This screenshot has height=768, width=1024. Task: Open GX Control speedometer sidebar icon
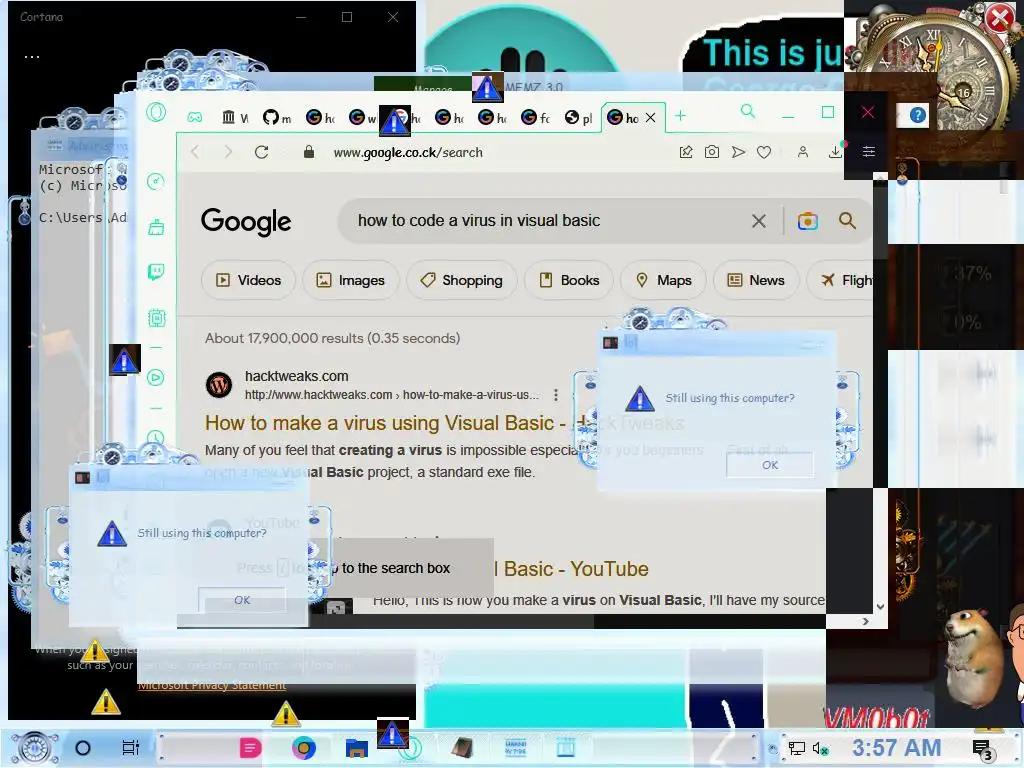click(x=156, y=182)
